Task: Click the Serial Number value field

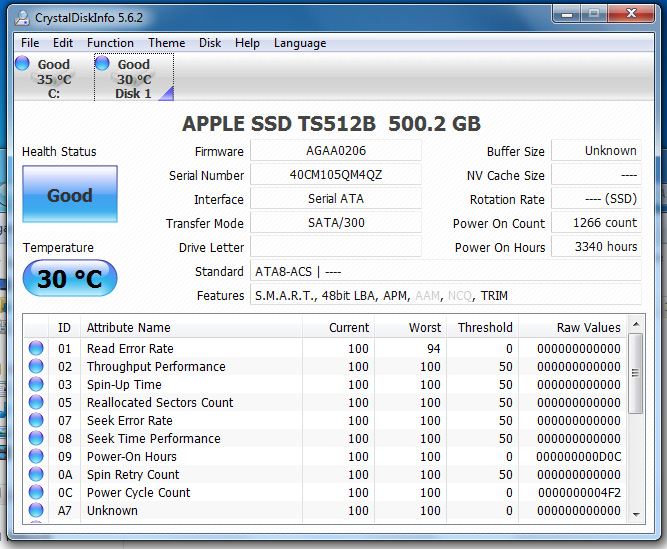Action: coord(336,175)
